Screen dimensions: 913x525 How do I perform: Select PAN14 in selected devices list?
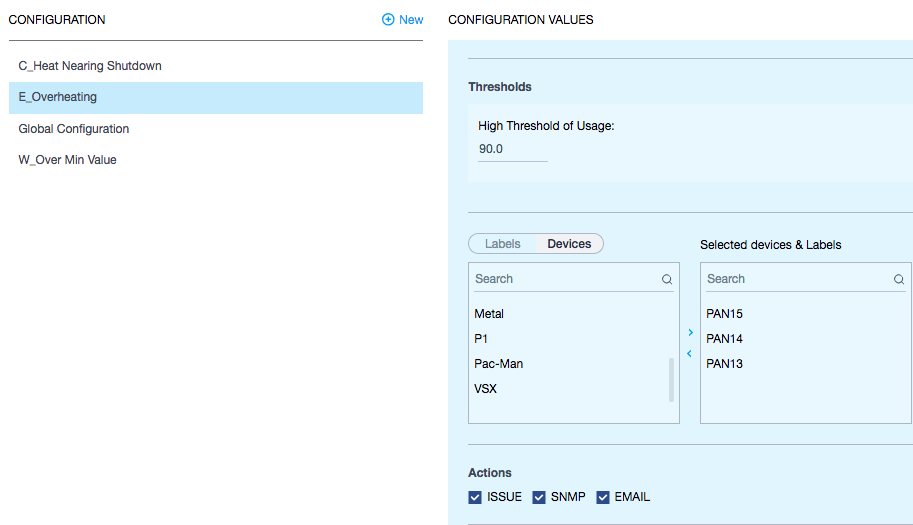(x=725, y=339)
